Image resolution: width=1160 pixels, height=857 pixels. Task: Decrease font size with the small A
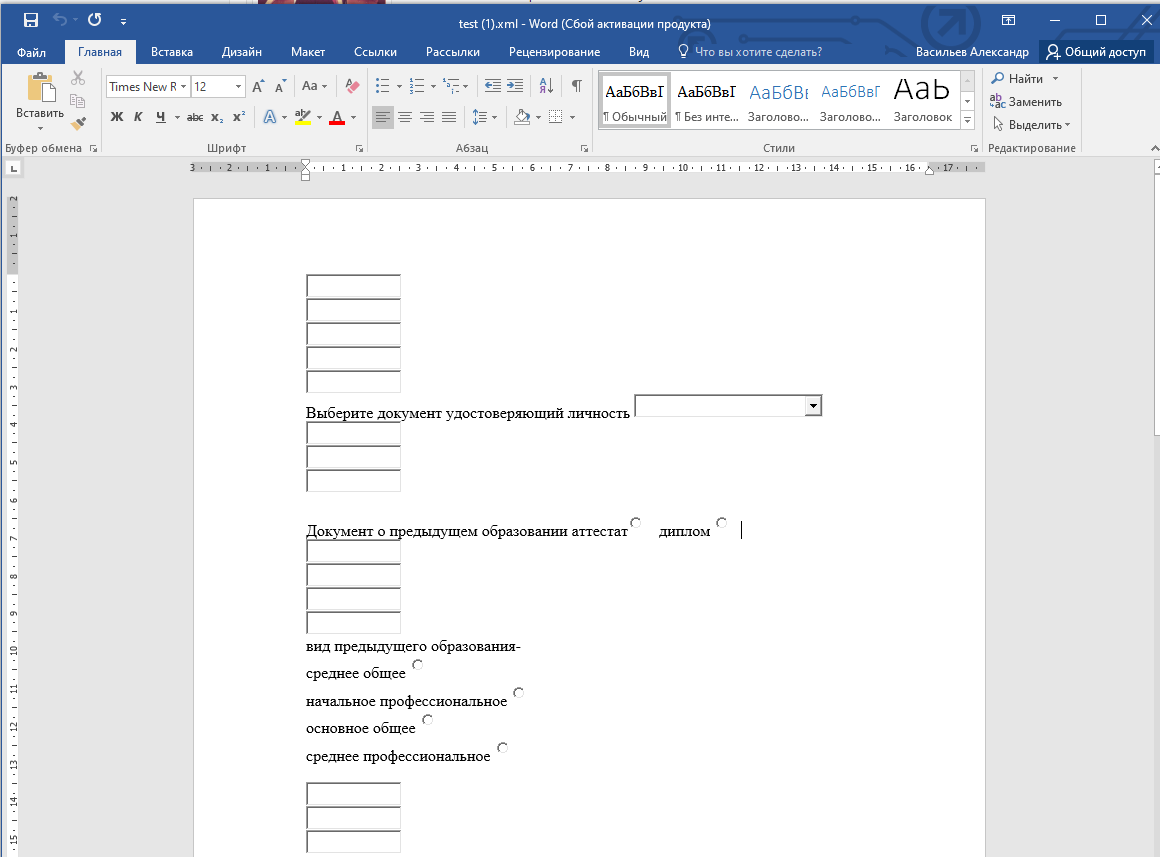pos(280,87)
